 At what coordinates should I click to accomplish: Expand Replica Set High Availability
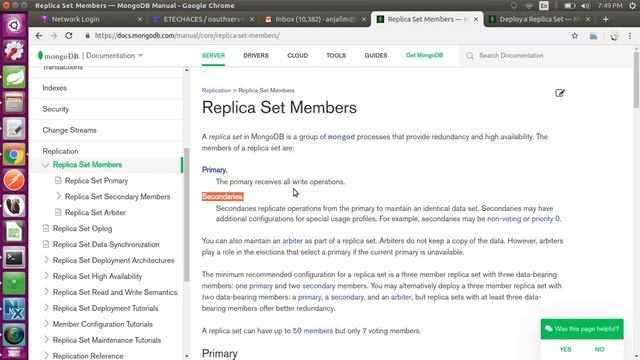point(46,276)
